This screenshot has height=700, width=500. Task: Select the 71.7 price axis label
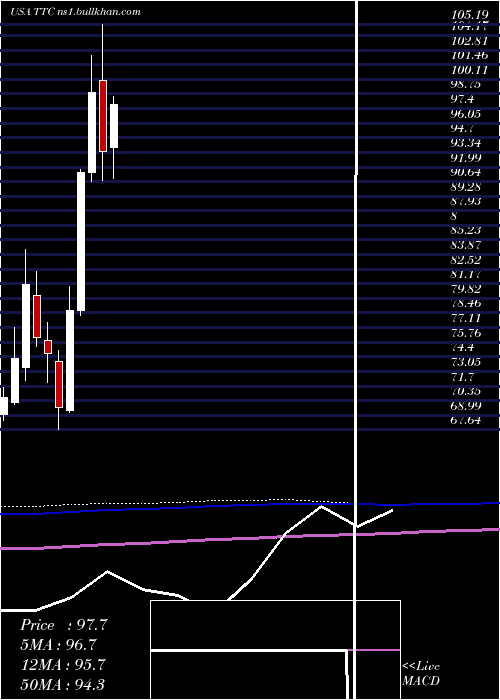coord(462,376)
